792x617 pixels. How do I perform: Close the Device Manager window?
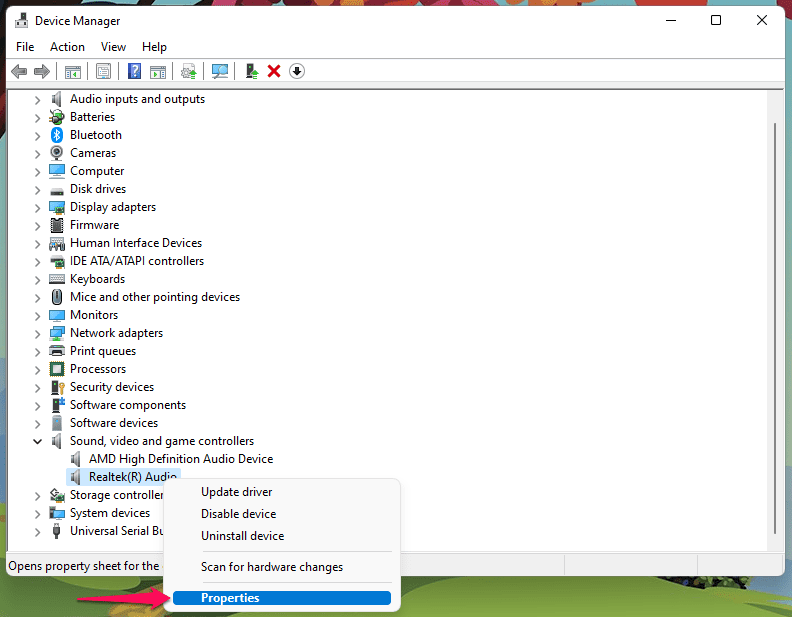tap(762, 20)
